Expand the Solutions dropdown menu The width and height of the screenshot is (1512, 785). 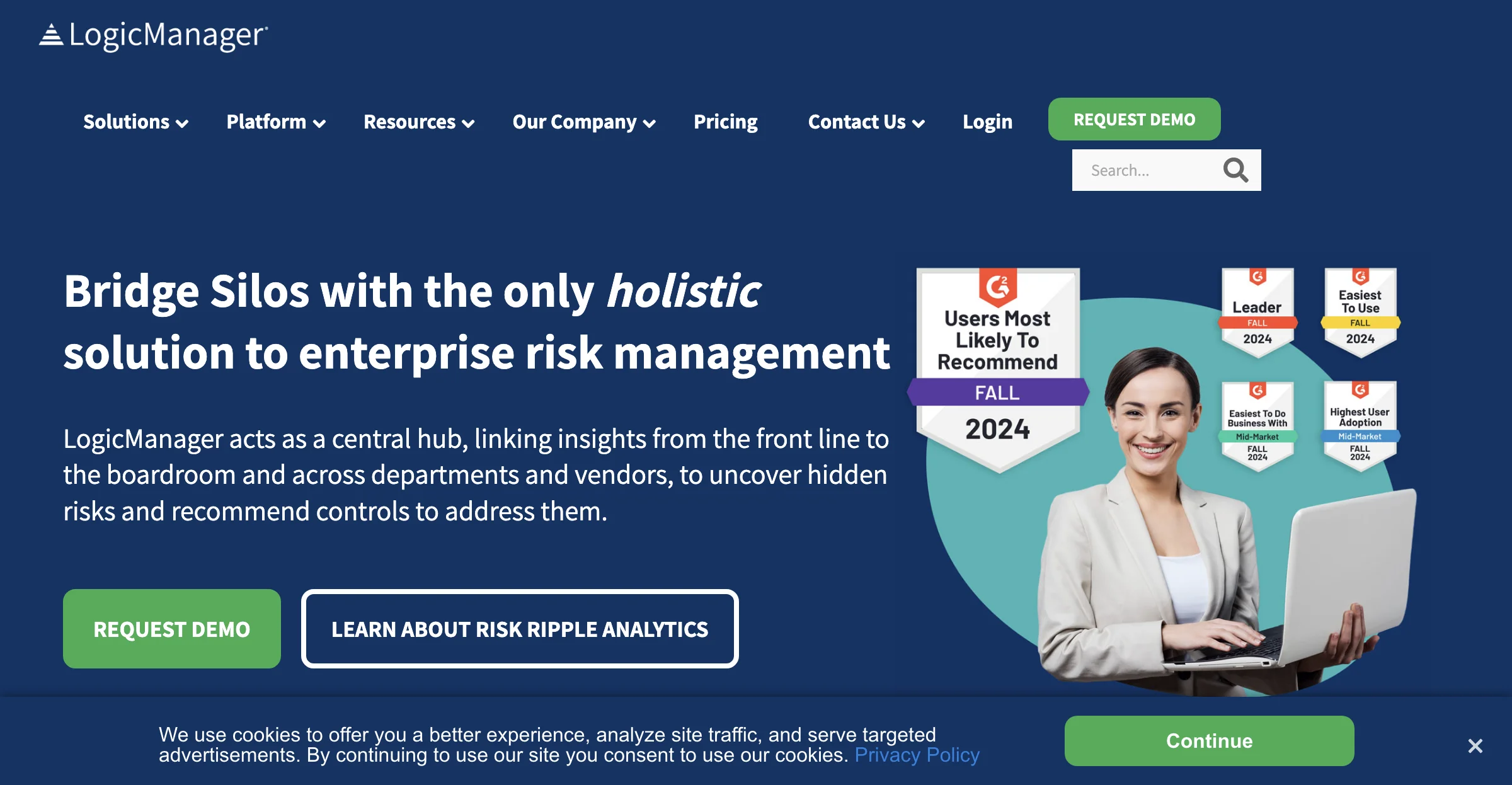point(135,121)
